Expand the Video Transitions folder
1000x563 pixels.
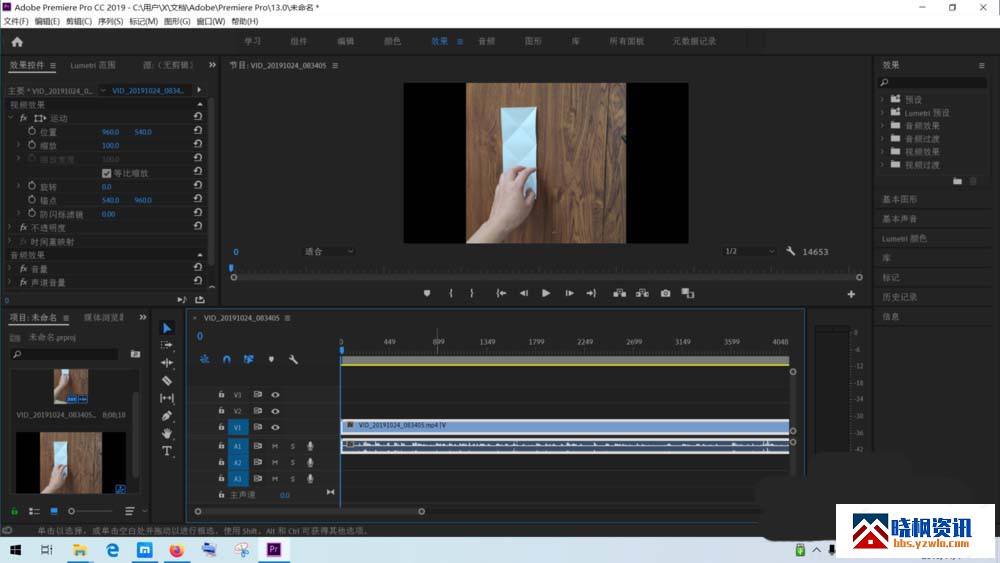pos(883,165)
